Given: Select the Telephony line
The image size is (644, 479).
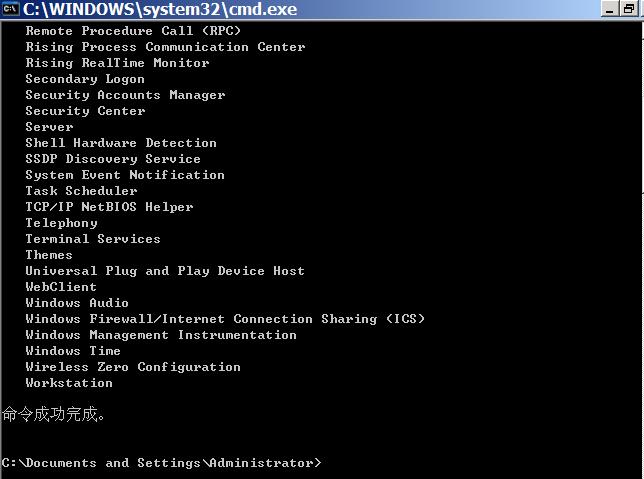Looking at the screenshot, I should click(x=62, y=223).
